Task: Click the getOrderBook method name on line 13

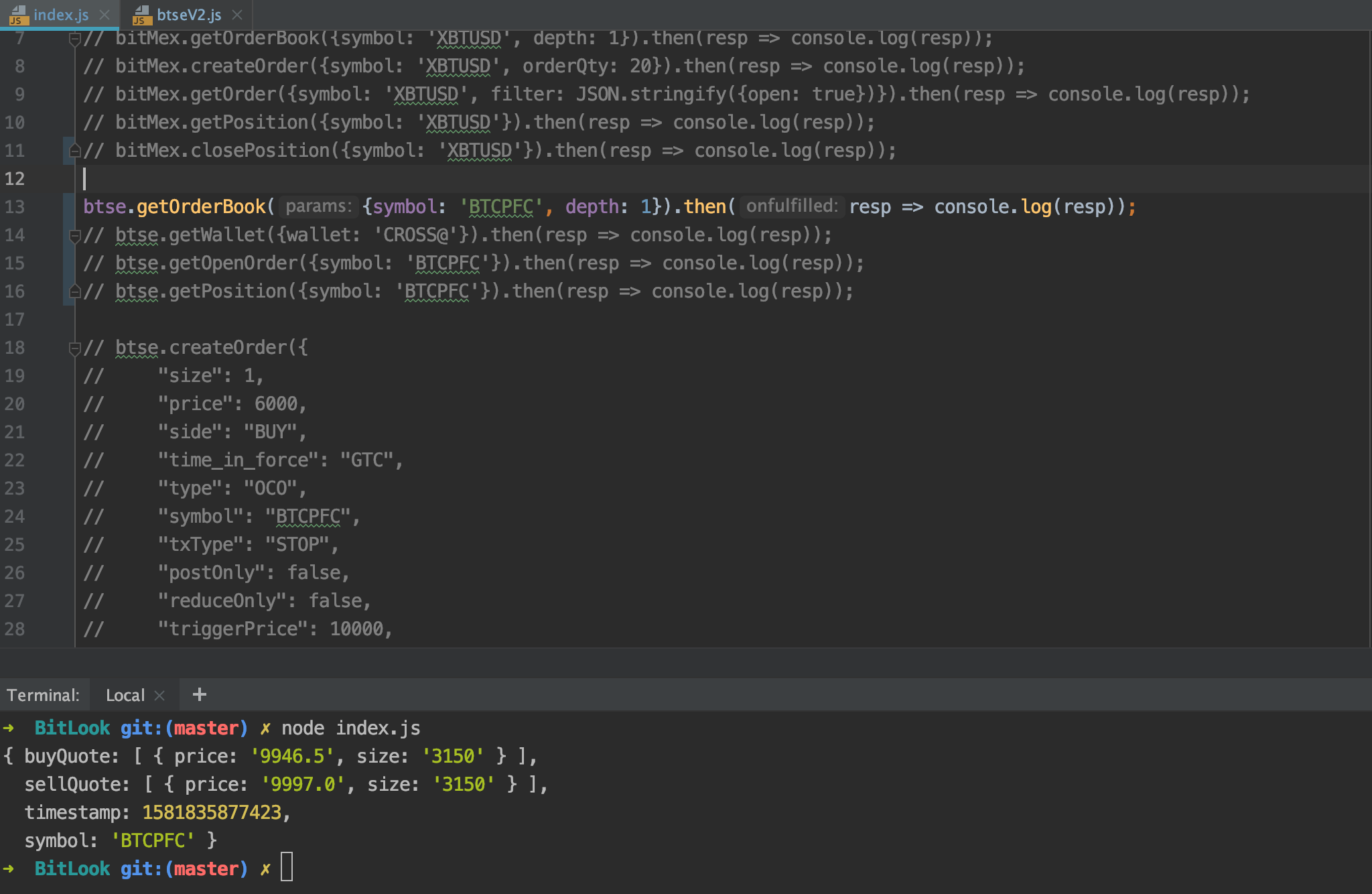Action: 201,206
